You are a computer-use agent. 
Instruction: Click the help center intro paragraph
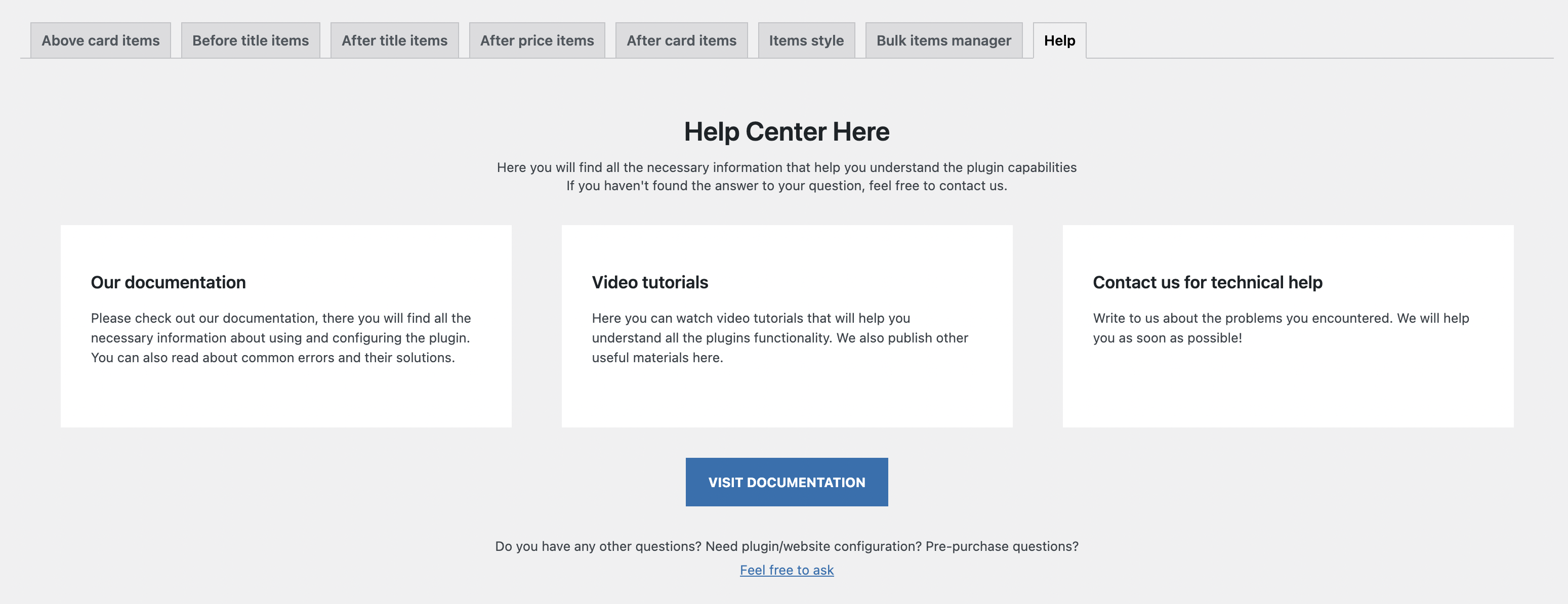(787, 167)
